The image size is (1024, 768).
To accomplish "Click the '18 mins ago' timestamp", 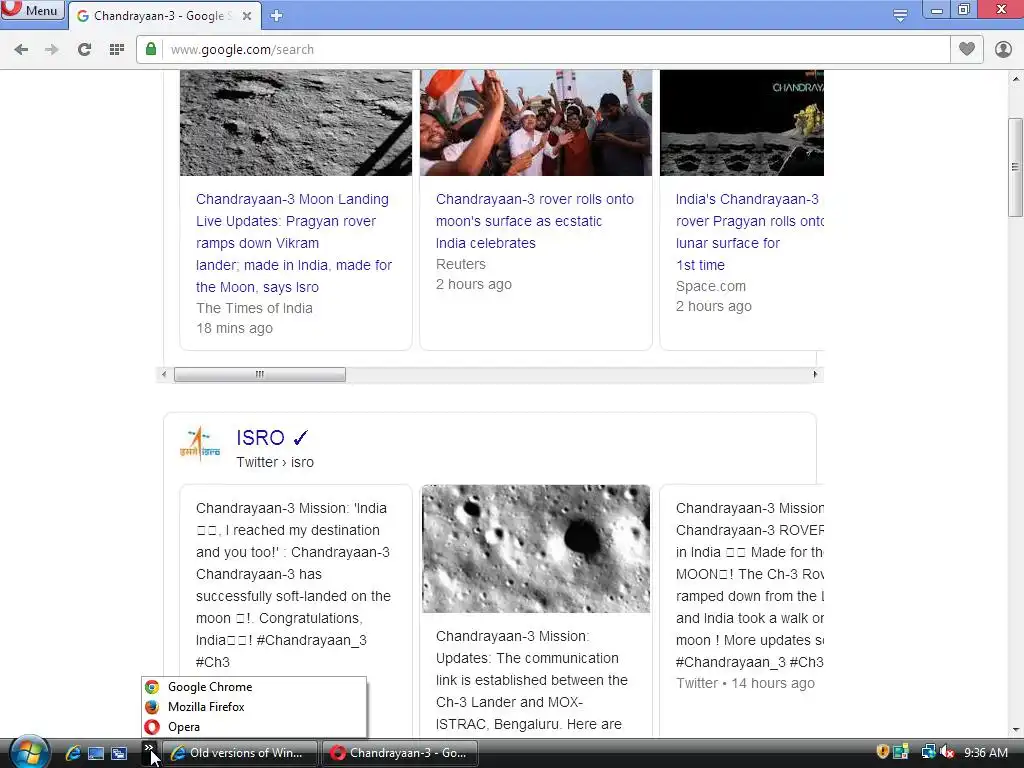I will (x=234, y=328).
